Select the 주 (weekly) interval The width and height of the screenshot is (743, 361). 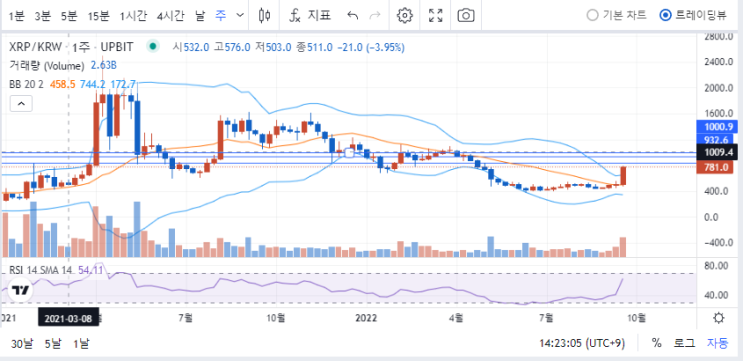[x=220, y=16]
